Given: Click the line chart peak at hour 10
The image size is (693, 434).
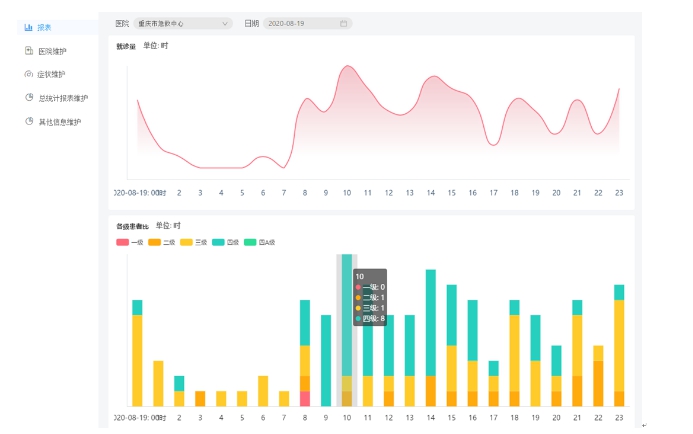Looking at the screenshot, I should (347, 67).
